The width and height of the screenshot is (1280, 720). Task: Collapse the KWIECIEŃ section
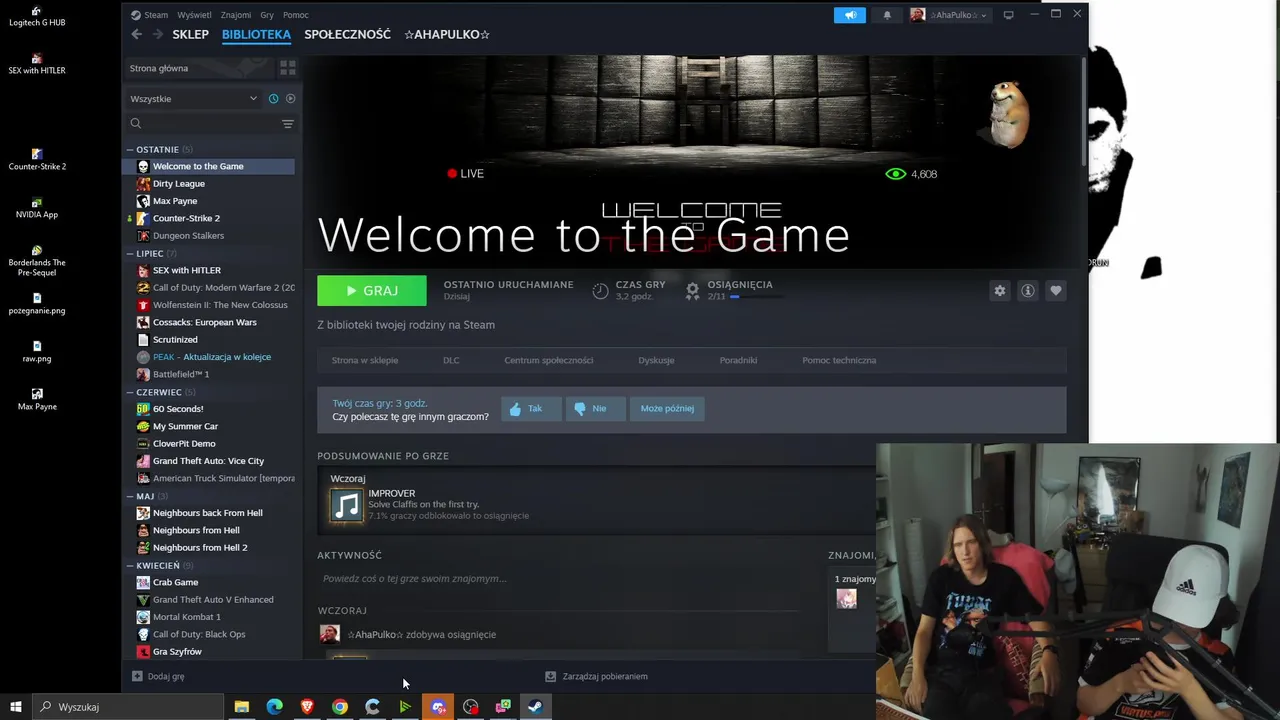click(x=130, y=565)
